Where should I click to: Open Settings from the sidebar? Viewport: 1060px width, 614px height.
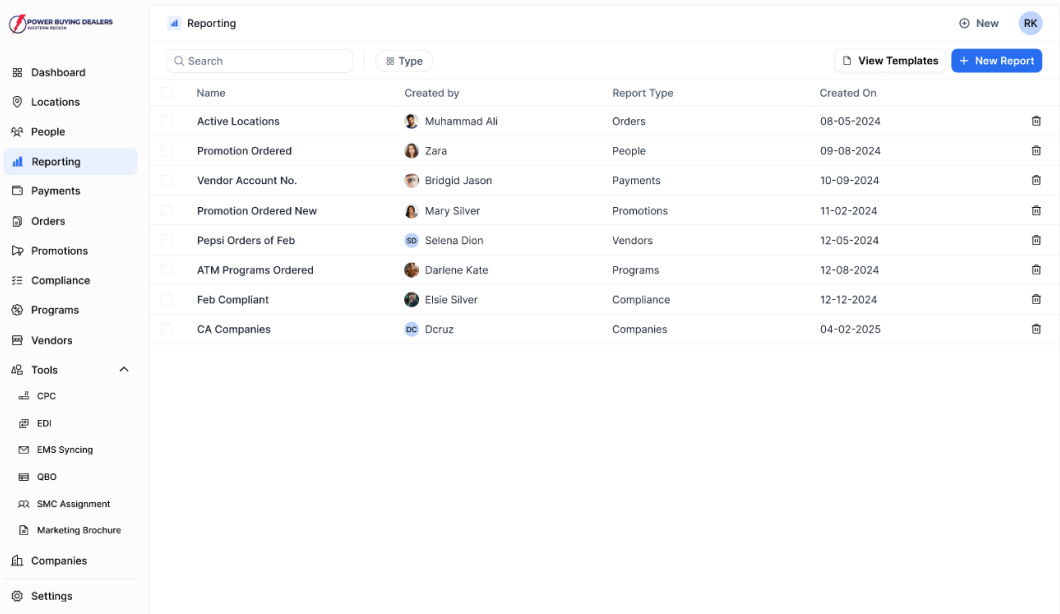(x=52, y=595)
